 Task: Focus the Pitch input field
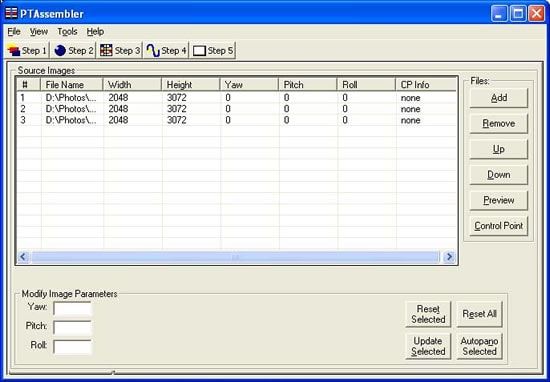72,328
